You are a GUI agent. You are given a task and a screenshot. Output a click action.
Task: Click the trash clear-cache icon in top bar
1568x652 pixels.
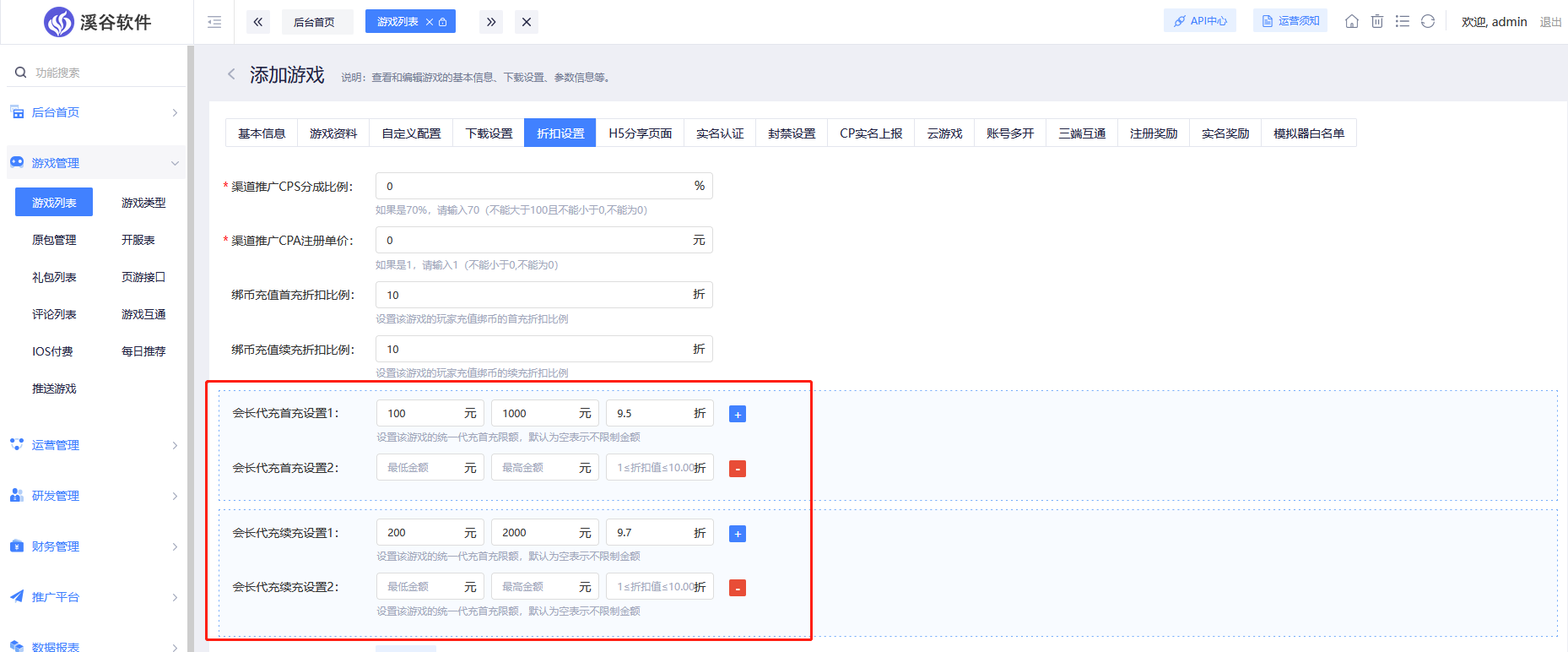(x=1377, y=21)
